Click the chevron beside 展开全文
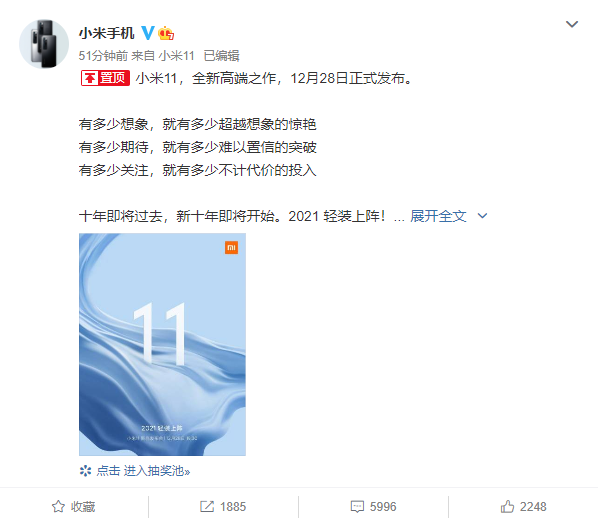The height and width of the screenshot is (525, 598). 482,216
